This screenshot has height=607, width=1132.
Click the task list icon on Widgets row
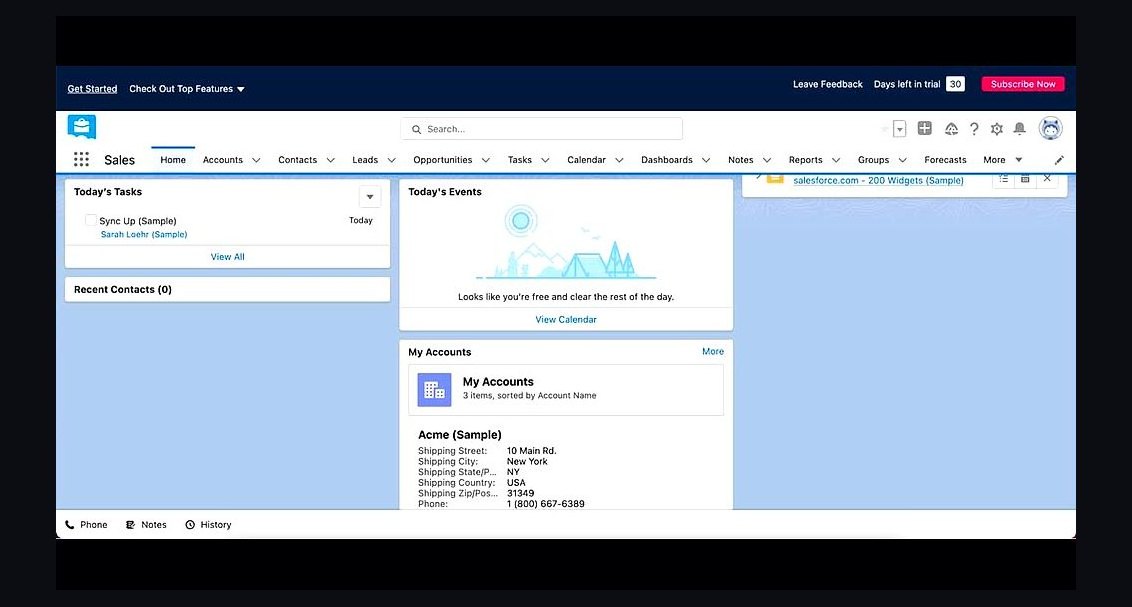pos(1003,178)
